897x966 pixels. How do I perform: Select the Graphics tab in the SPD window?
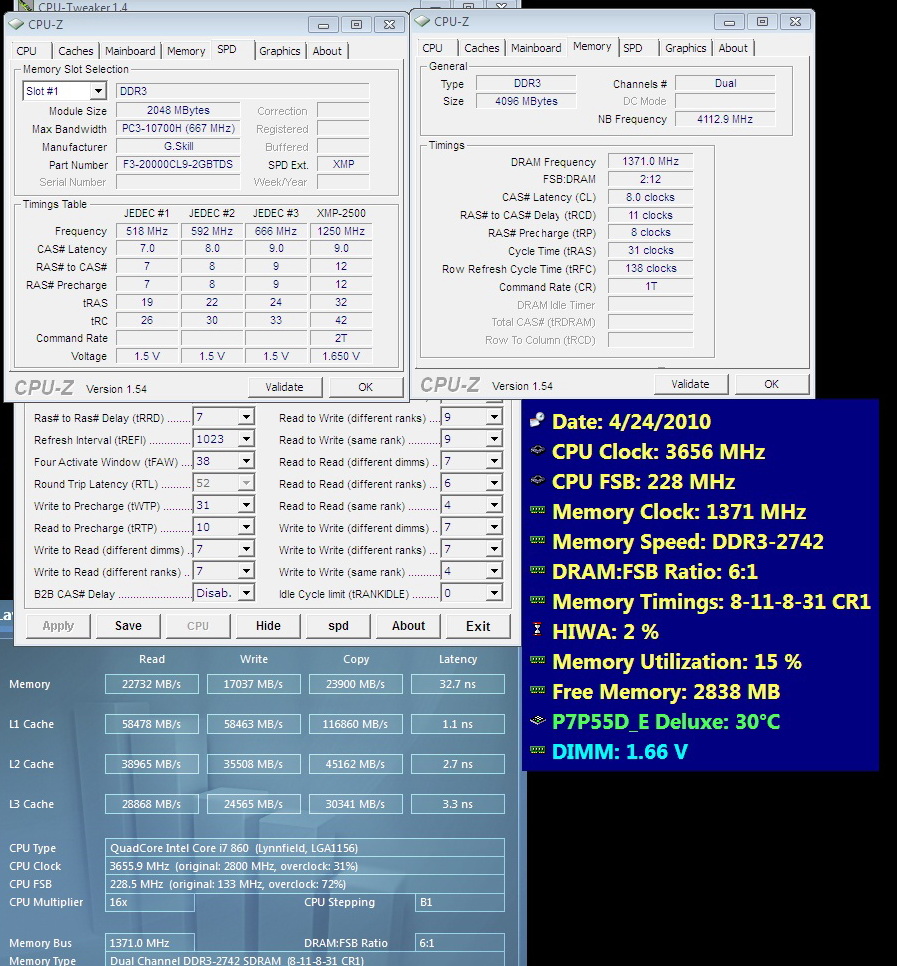click(280, 51)
